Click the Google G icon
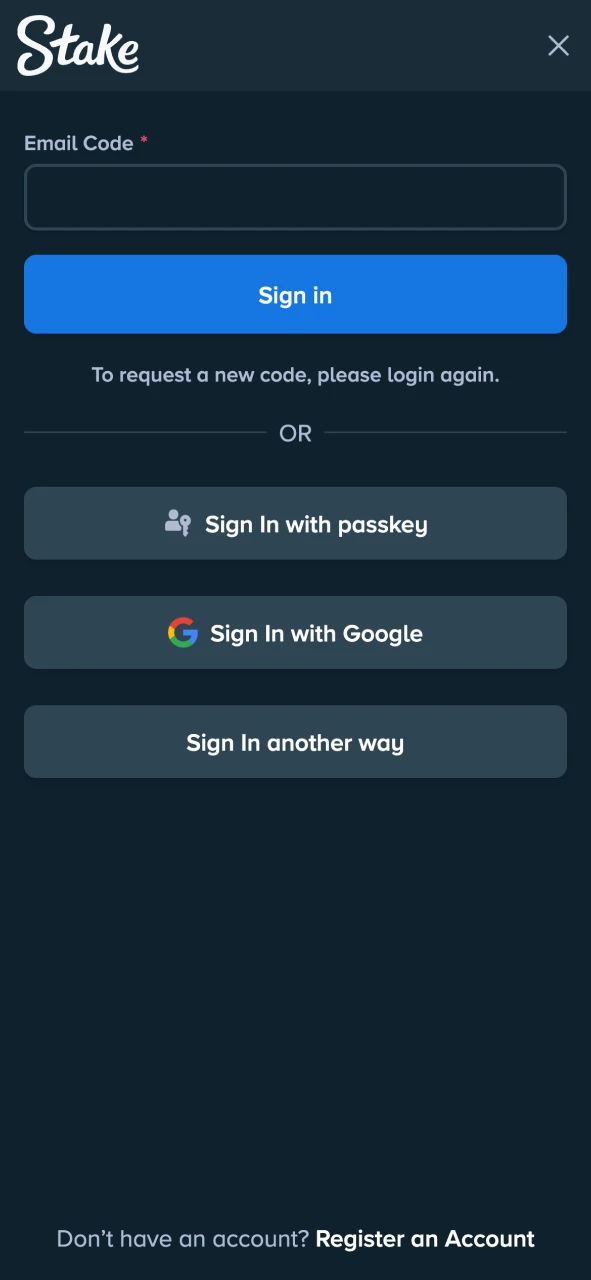The width and height of the screenshot is (591, 1280). coord(184,632)
